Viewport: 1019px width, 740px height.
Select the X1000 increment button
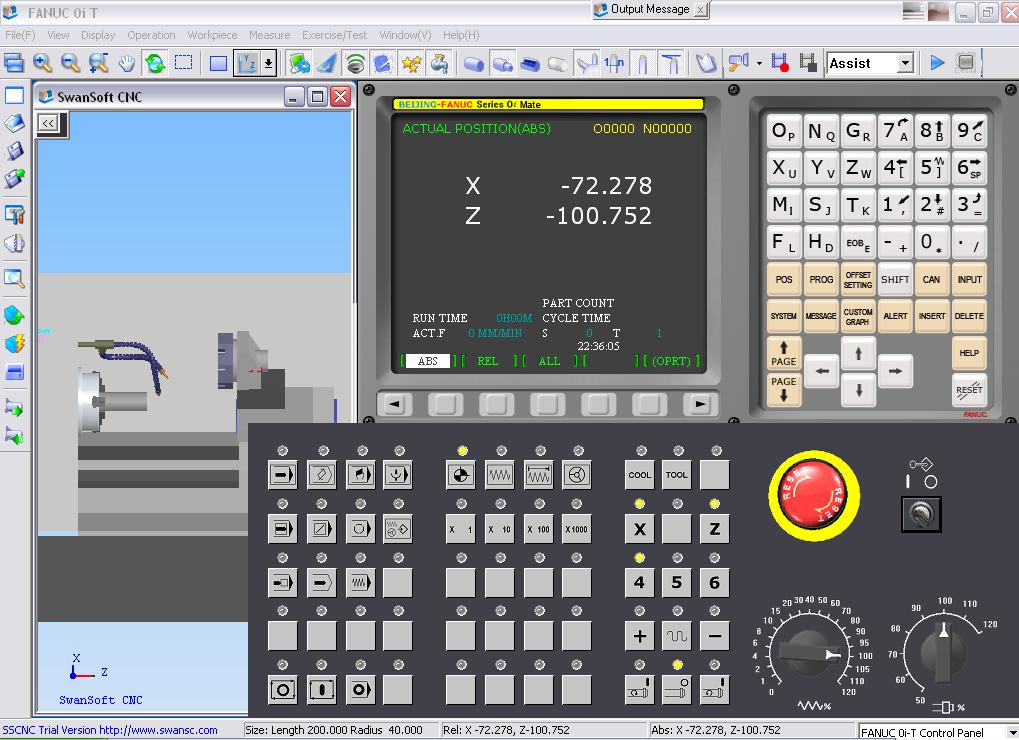click(576, 529)
